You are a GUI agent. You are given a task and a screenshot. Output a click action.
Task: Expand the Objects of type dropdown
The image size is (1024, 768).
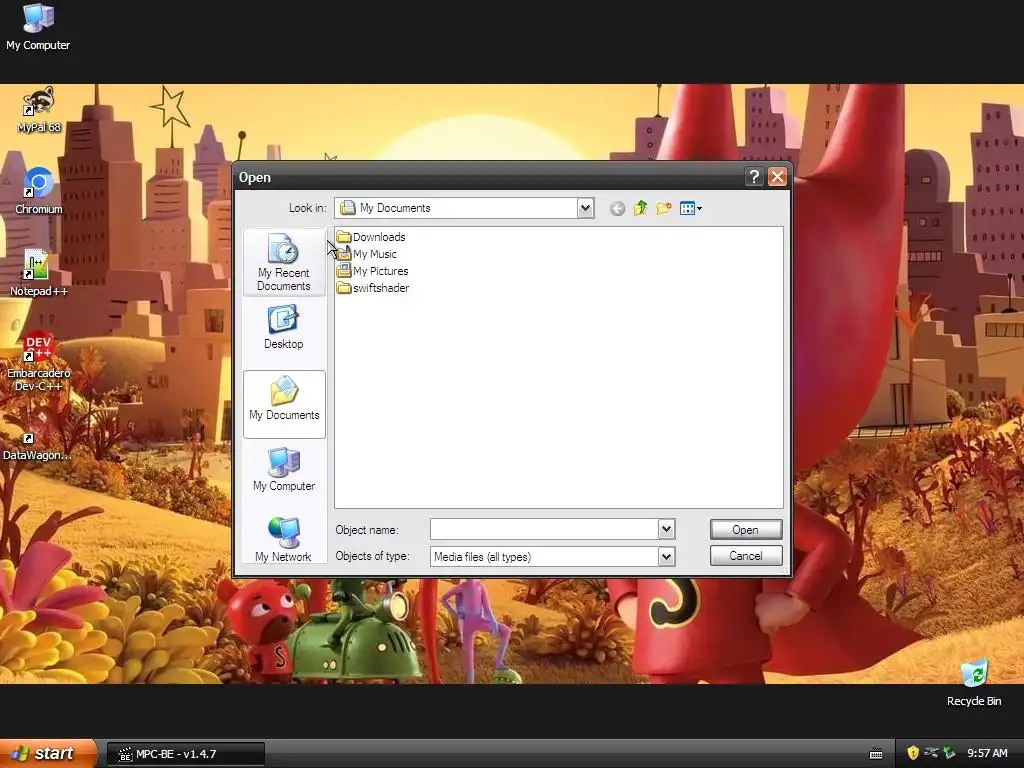(x=666, y=556)
